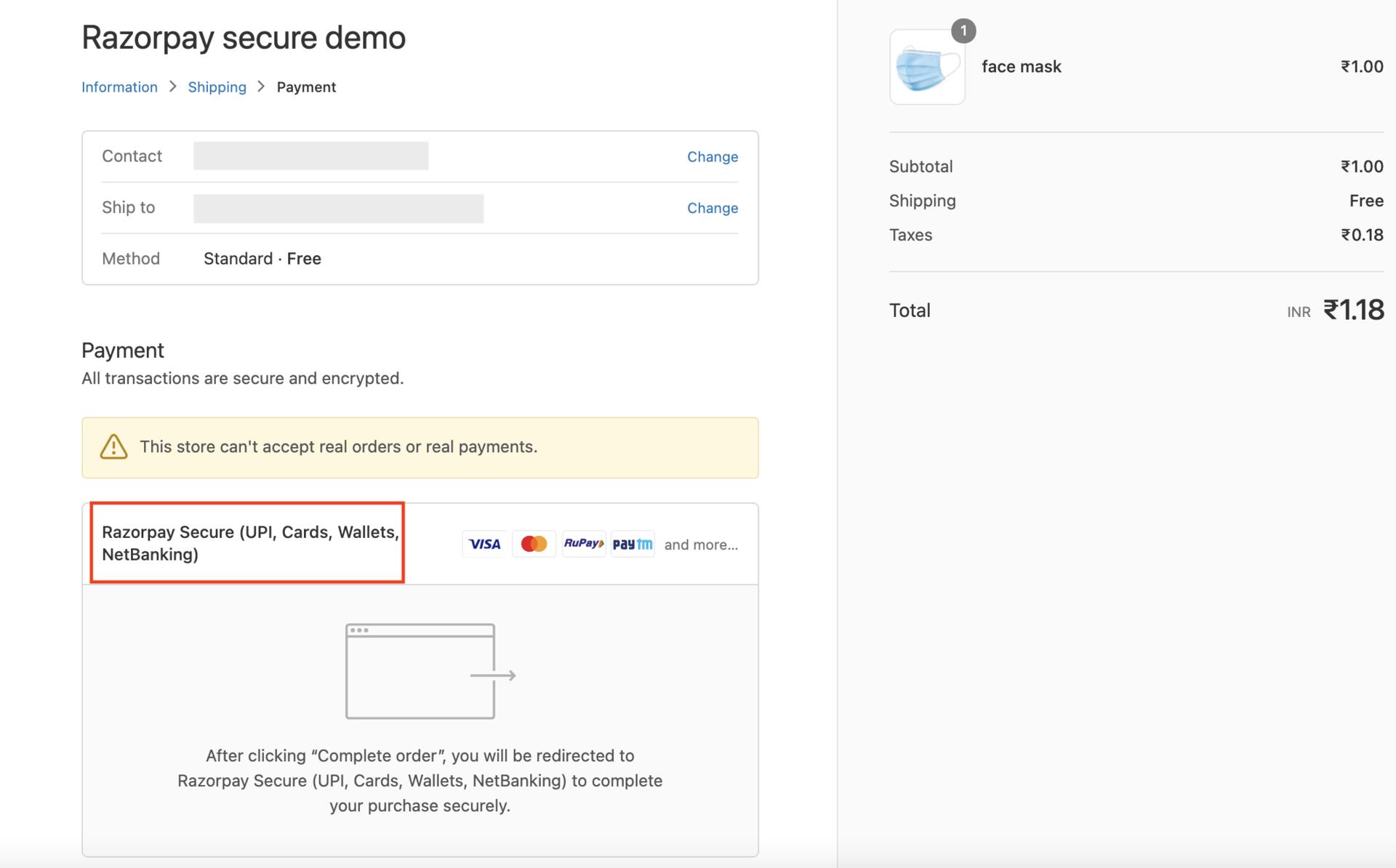Click the Ship to label
The height and width of the screenshot is (868, 1396).
(129, 208)
